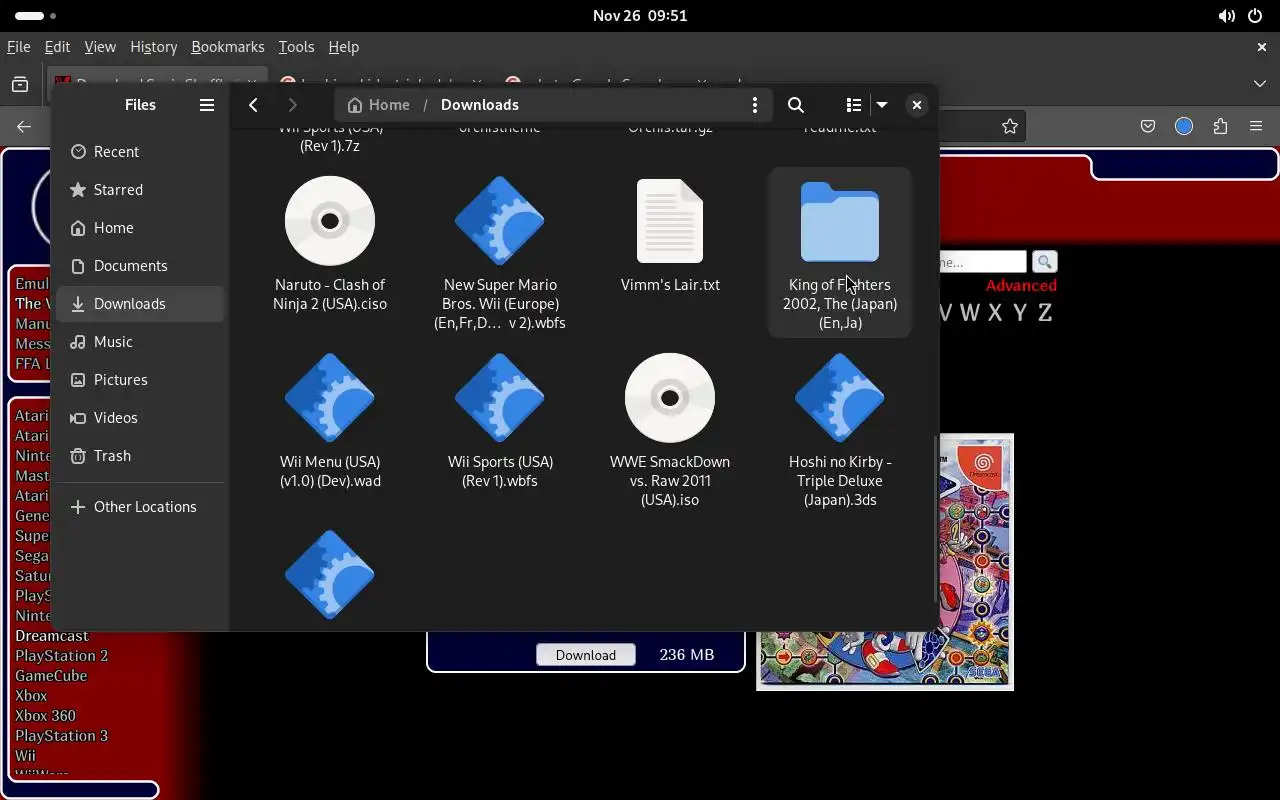Click Downloads in path bar

tap(480, 105)
